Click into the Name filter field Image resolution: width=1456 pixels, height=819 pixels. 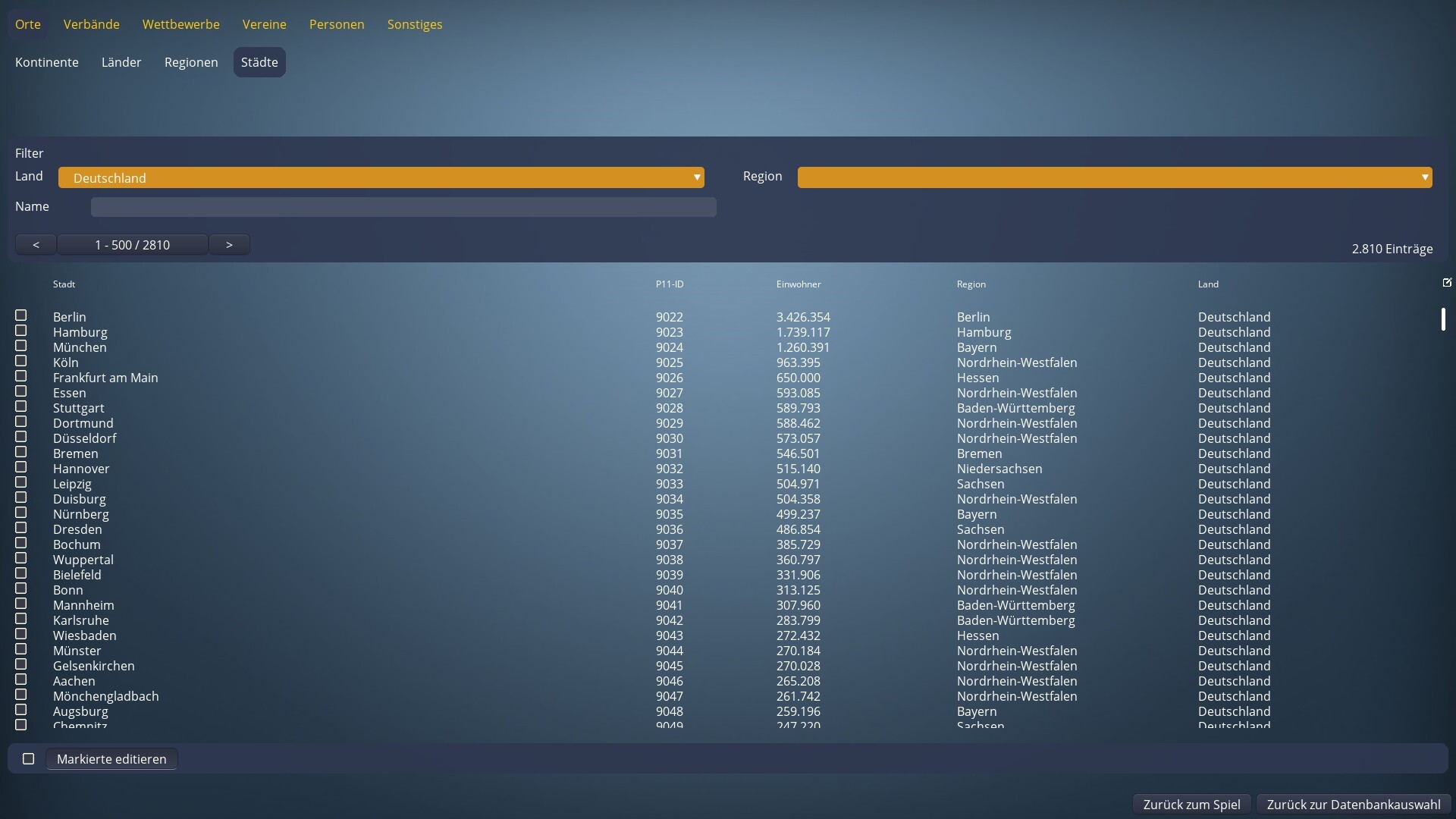point(403,206)
